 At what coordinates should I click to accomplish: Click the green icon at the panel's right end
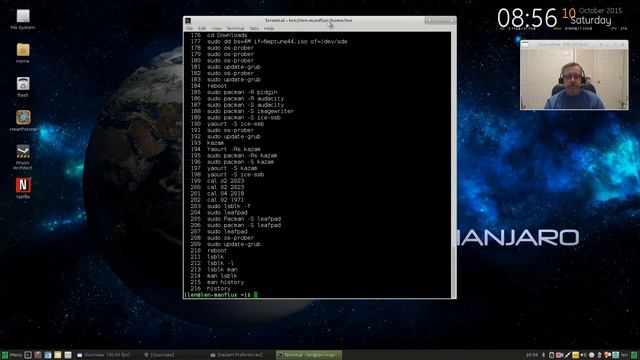(x=634, y=355)
